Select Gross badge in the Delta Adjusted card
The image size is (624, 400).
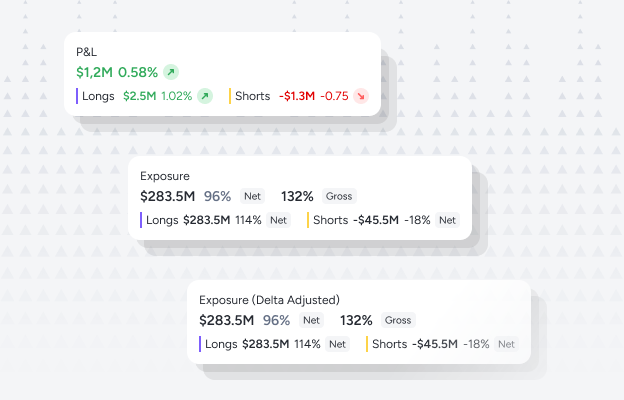pos(398,320)
